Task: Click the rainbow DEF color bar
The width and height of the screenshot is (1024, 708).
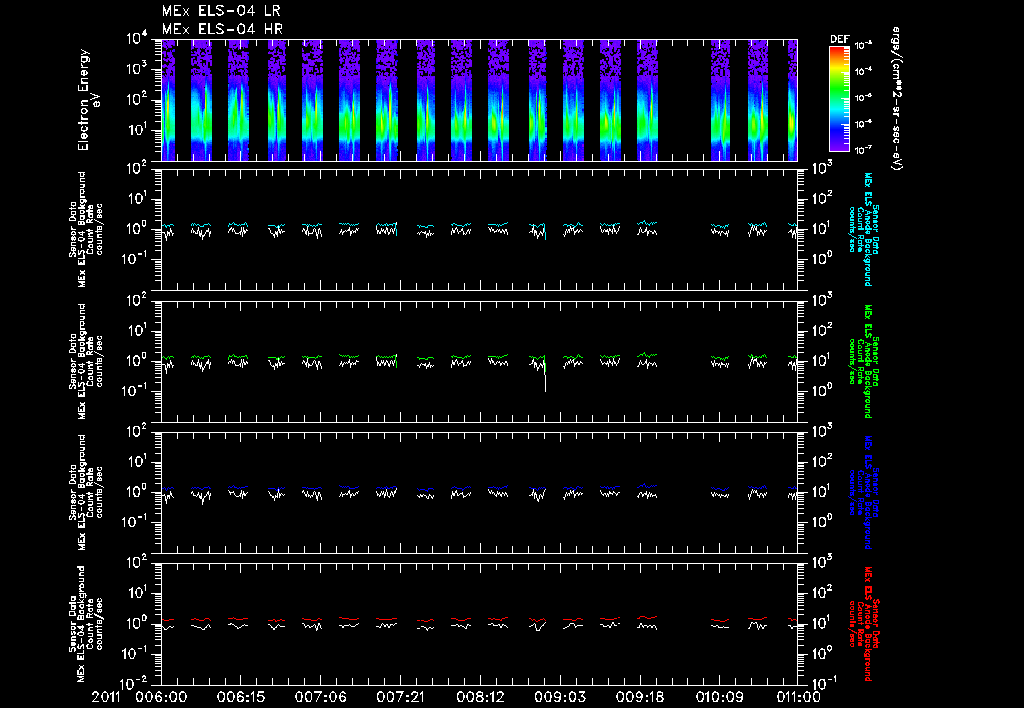Action: [x=839, y=99]
